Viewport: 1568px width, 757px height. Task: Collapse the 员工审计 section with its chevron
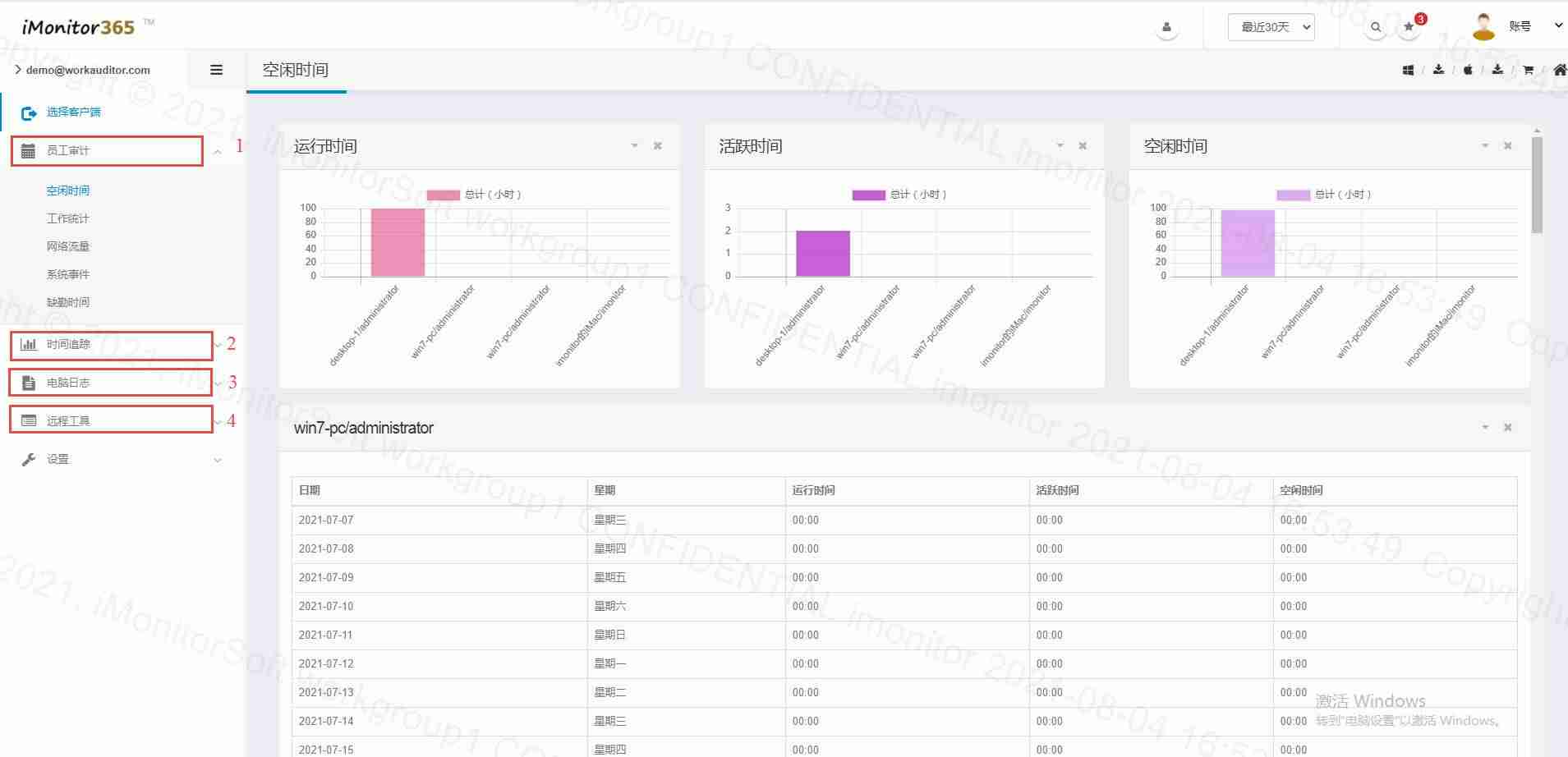click(x=218, y=152)
